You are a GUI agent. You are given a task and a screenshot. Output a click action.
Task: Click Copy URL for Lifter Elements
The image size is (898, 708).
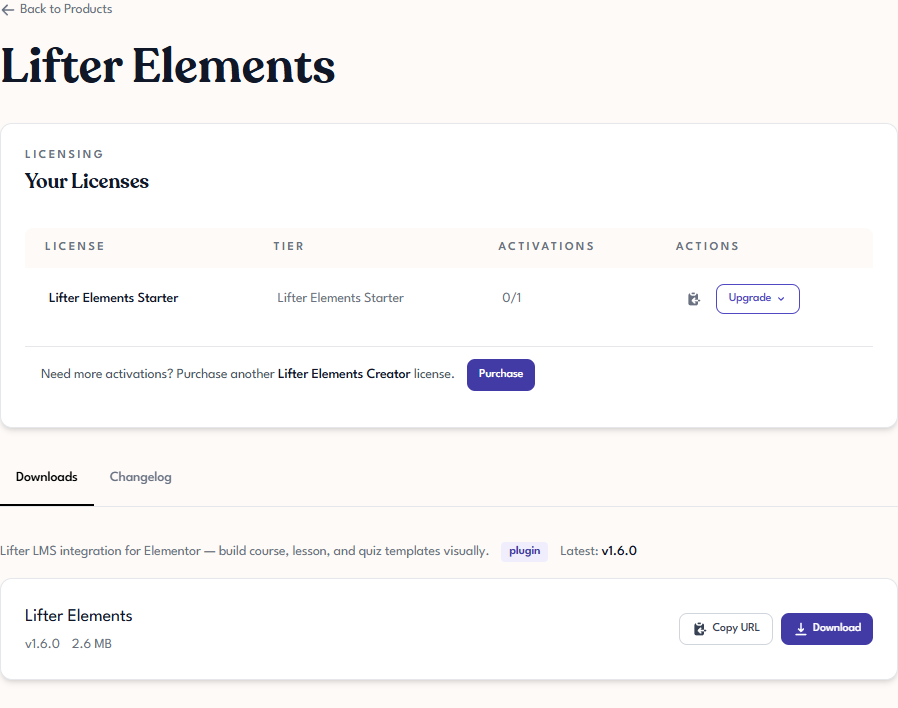(726, 628)
